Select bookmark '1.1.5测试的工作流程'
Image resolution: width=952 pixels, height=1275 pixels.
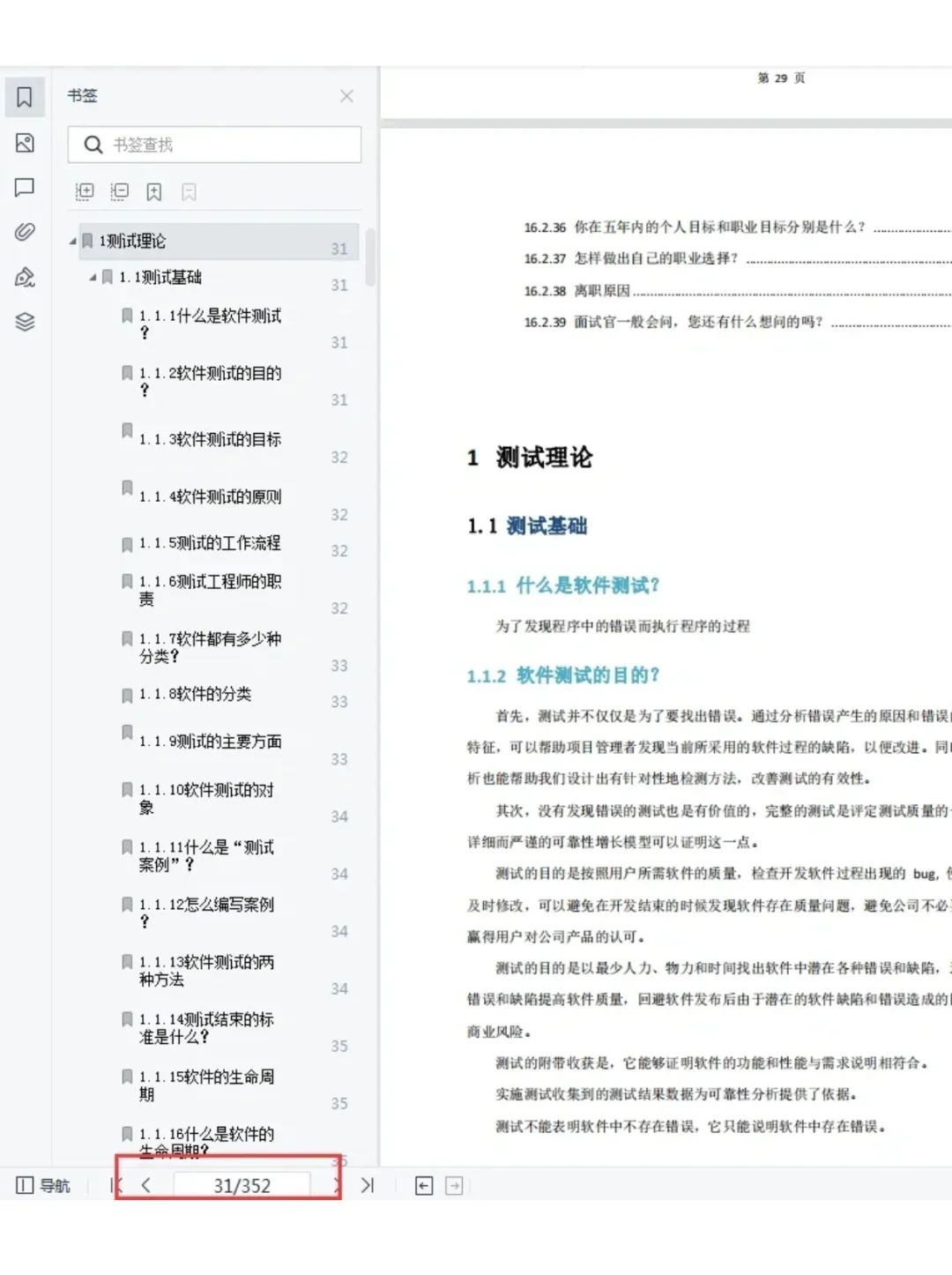click(210, 544)
